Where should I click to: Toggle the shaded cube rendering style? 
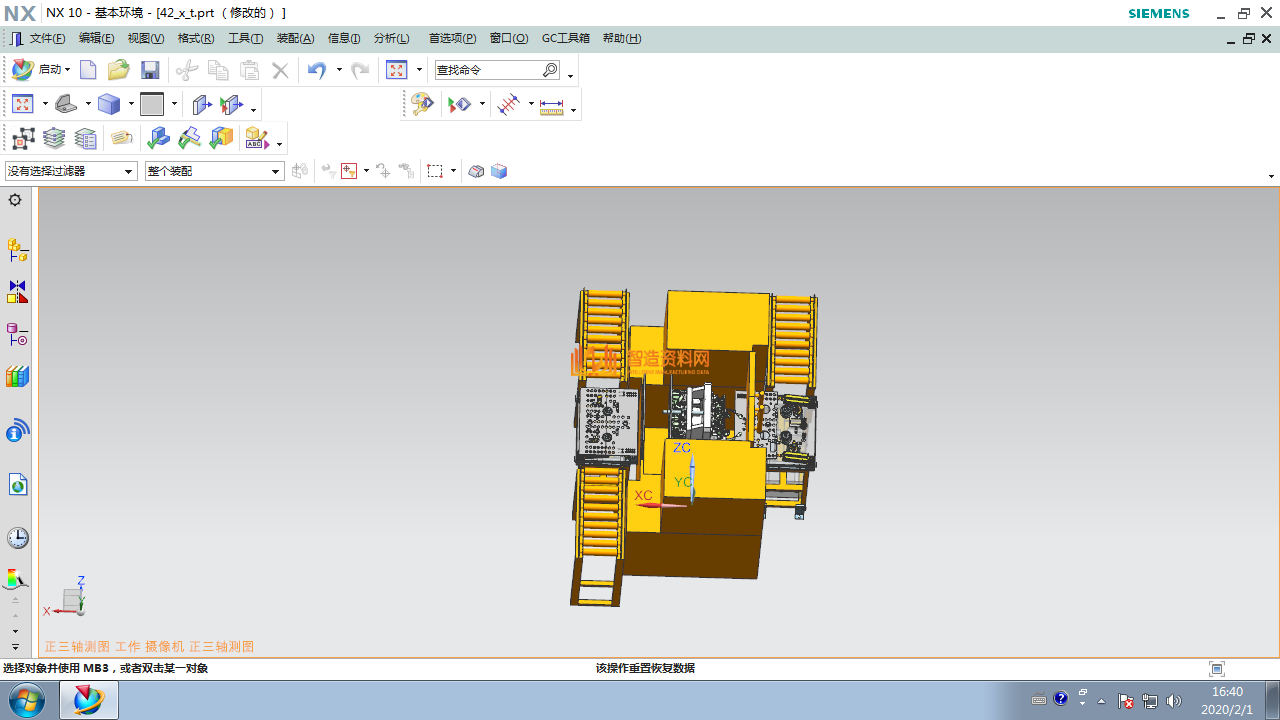[x=108, y=104]
